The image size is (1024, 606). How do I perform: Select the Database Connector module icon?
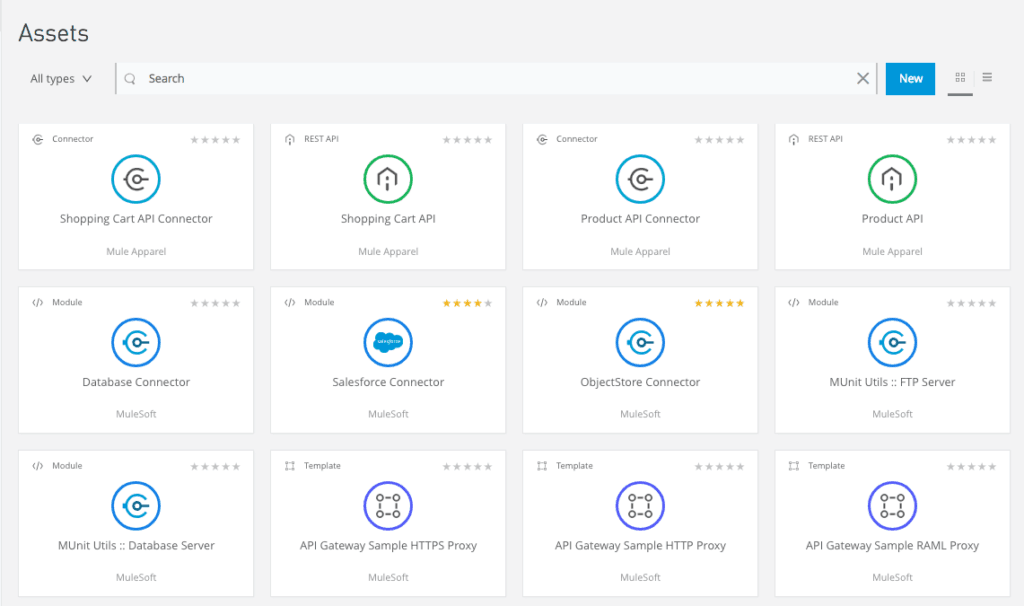[136, 342]
